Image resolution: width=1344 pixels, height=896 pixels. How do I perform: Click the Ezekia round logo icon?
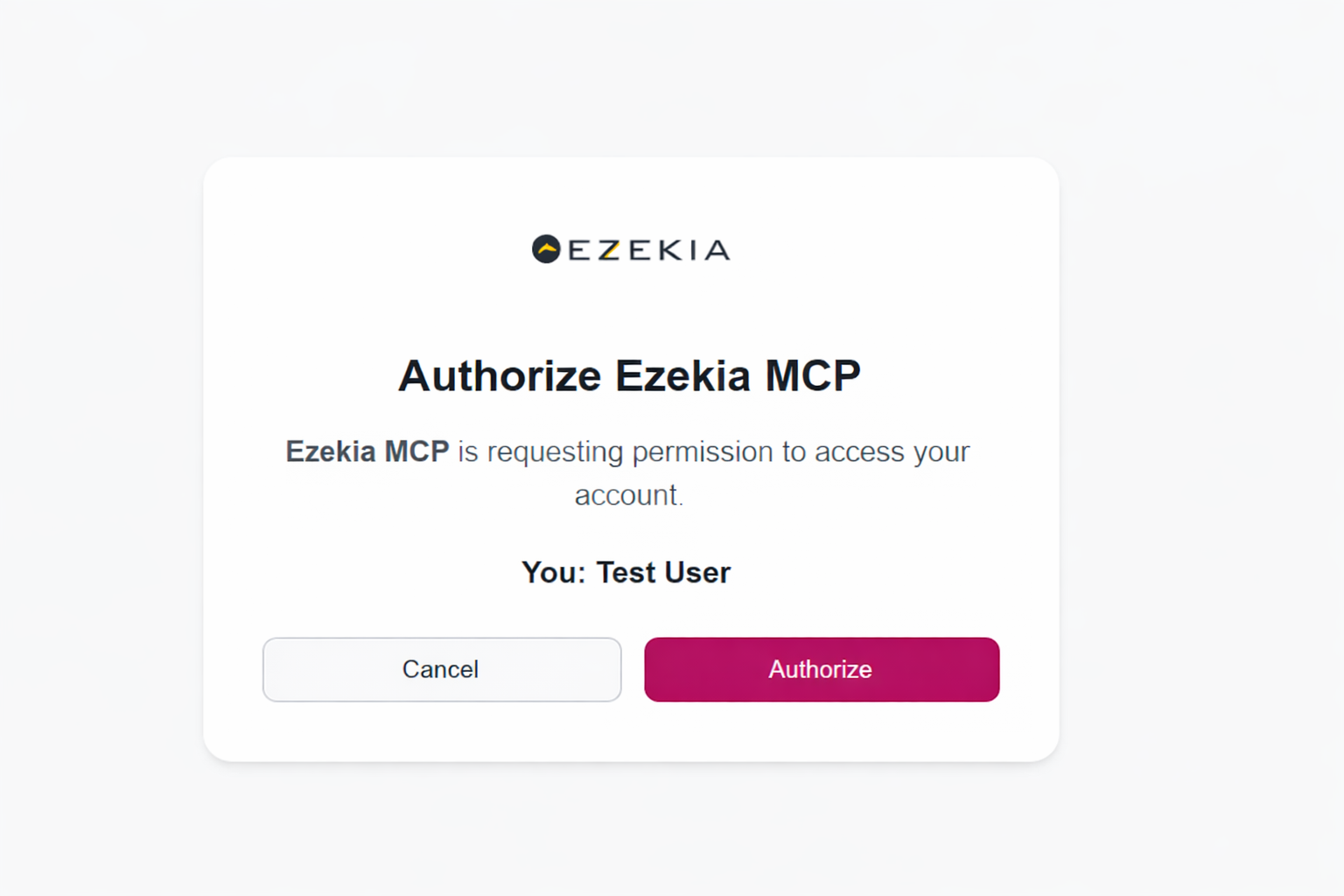(x=546, y=249)
